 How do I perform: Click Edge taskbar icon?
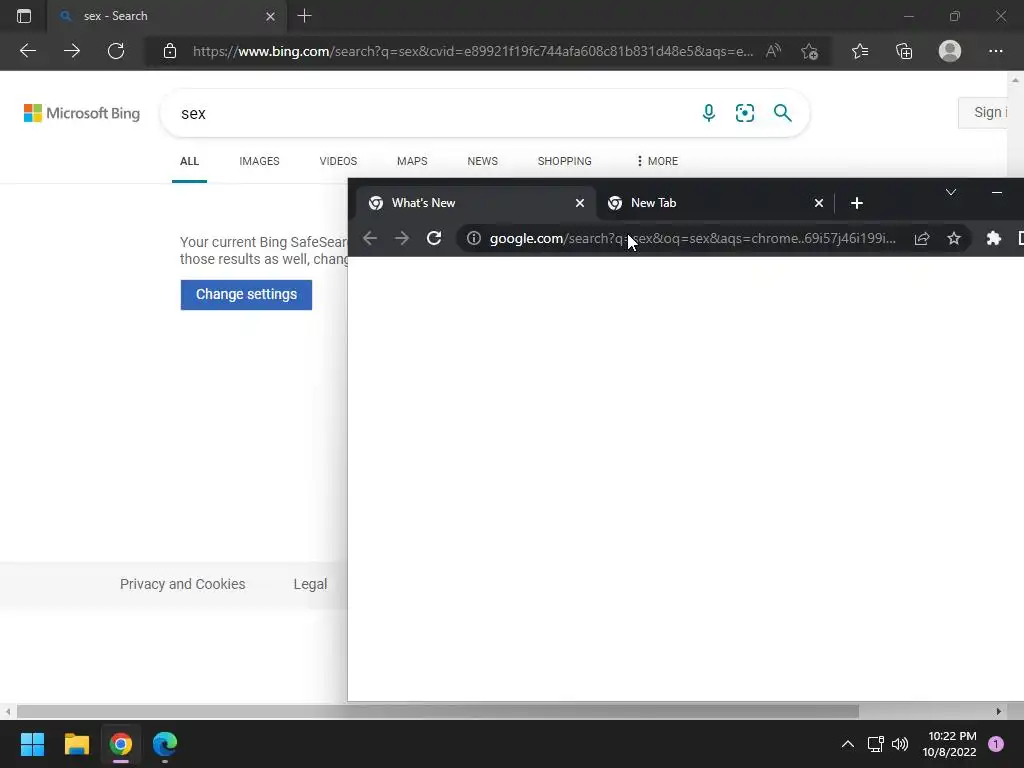coord(165,744)
